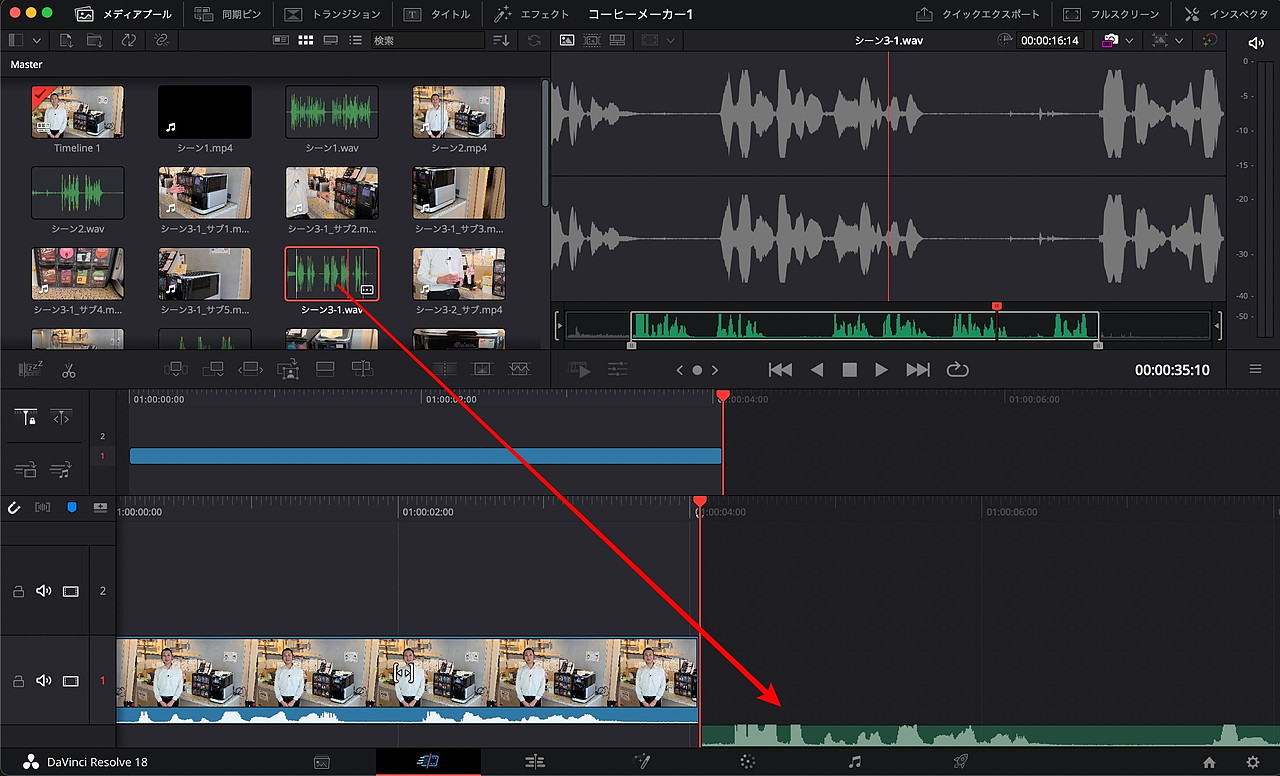This screenshot has height=776, width=1280.
Task: Select Timeline 1 thumbnail
Action: (x=78, y=111)
